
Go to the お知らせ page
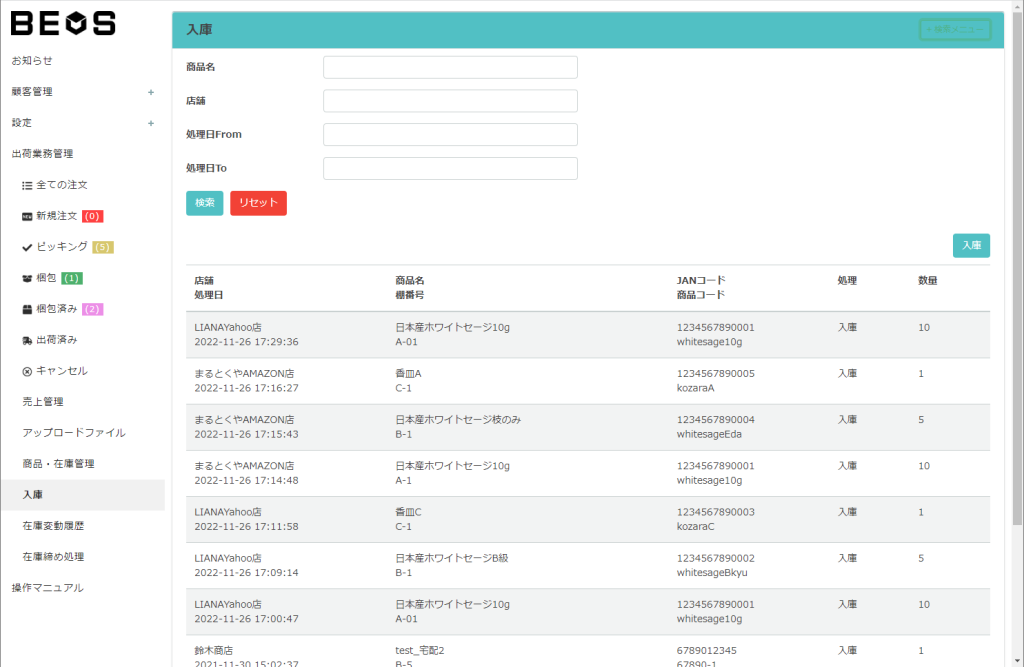pos(32,61)
